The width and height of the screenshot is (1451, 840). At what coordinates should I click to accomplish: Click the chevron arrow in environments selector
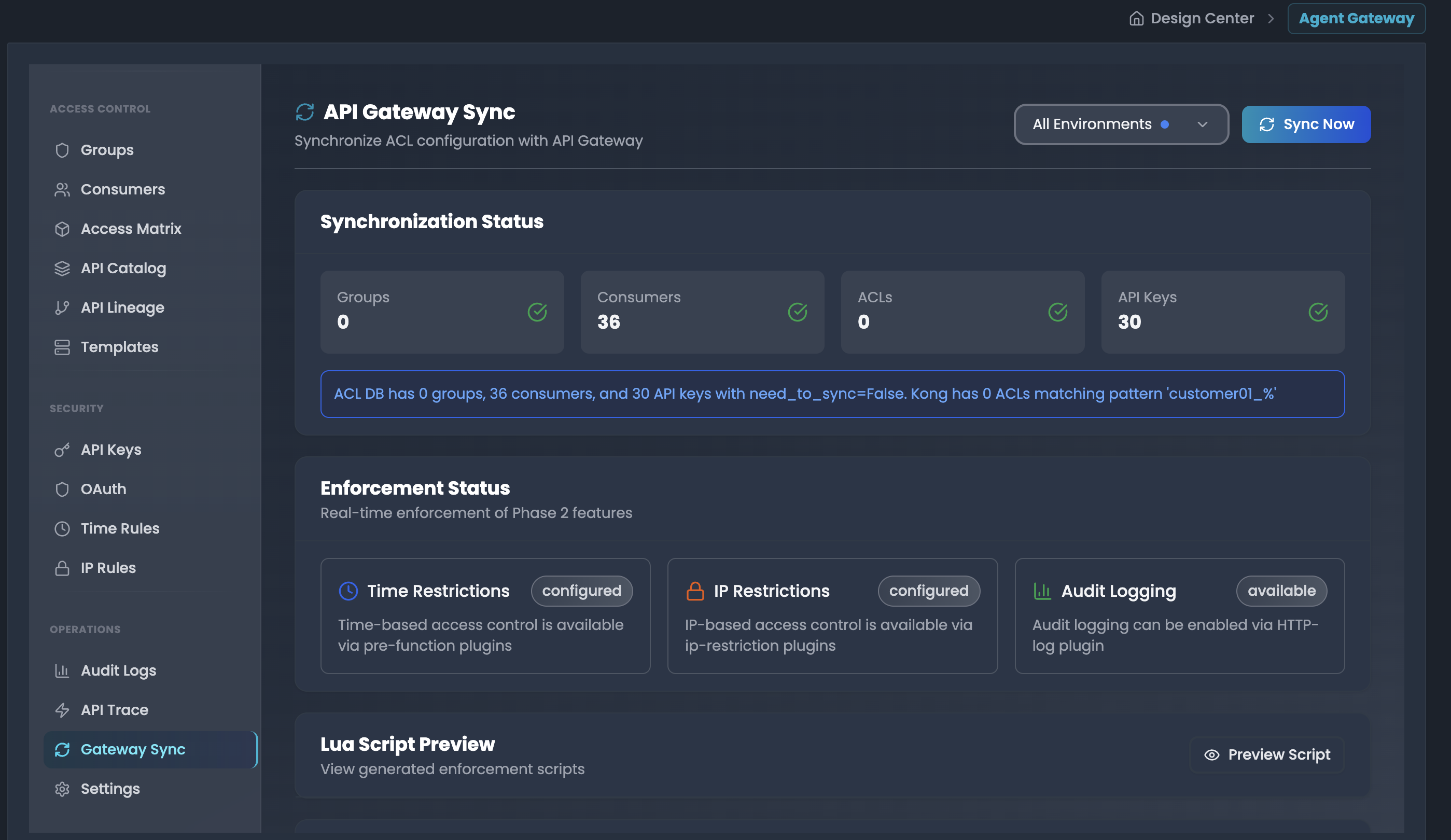pos(1202,124)
